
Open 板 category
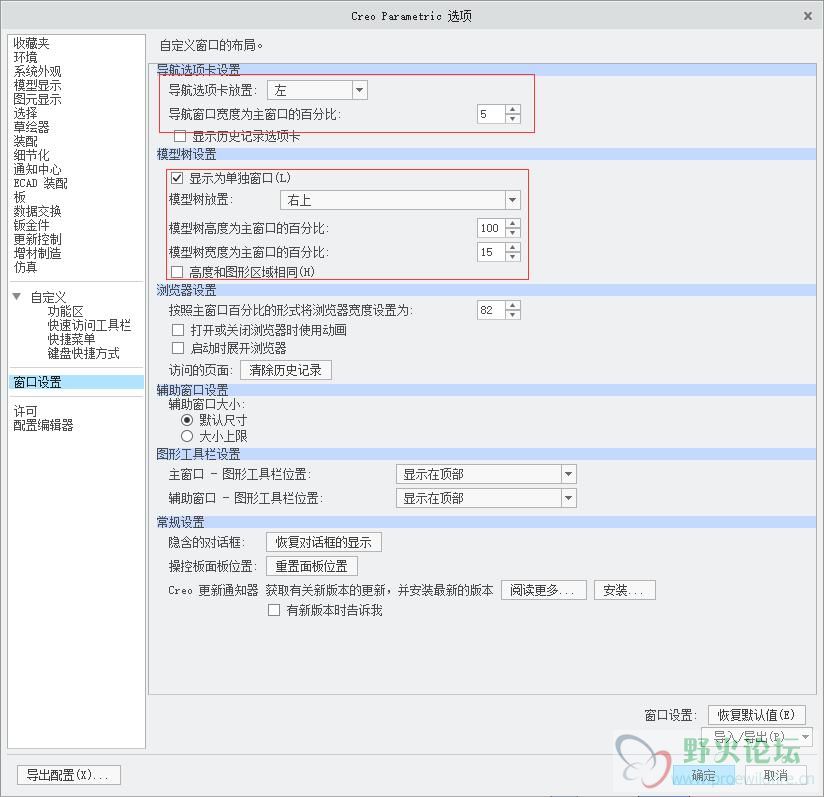[19, 197]
